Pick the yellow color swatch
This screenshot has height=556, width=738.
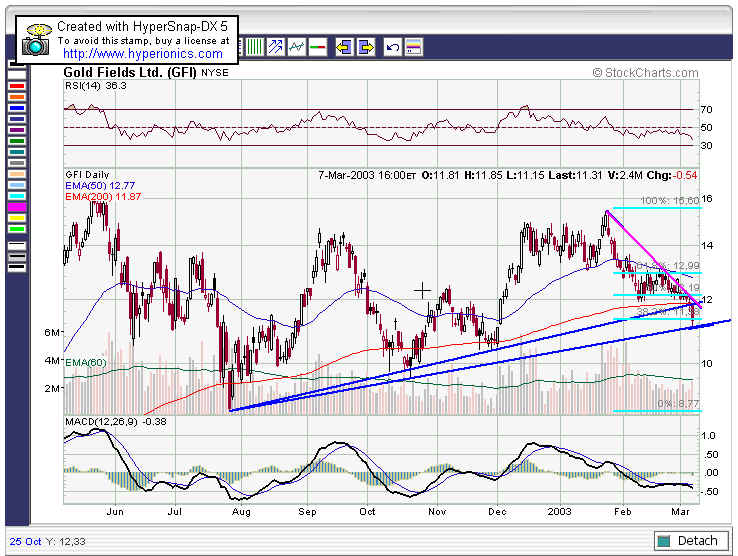[17, 218]
